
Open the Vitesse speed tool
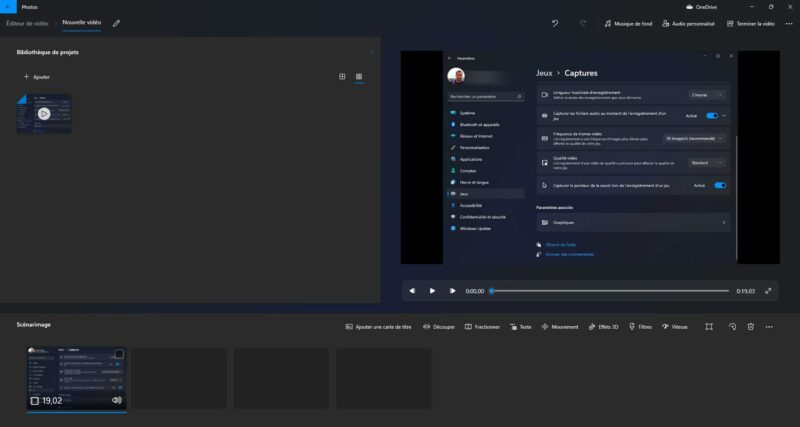pyautogui.click(x=674, y=327)
